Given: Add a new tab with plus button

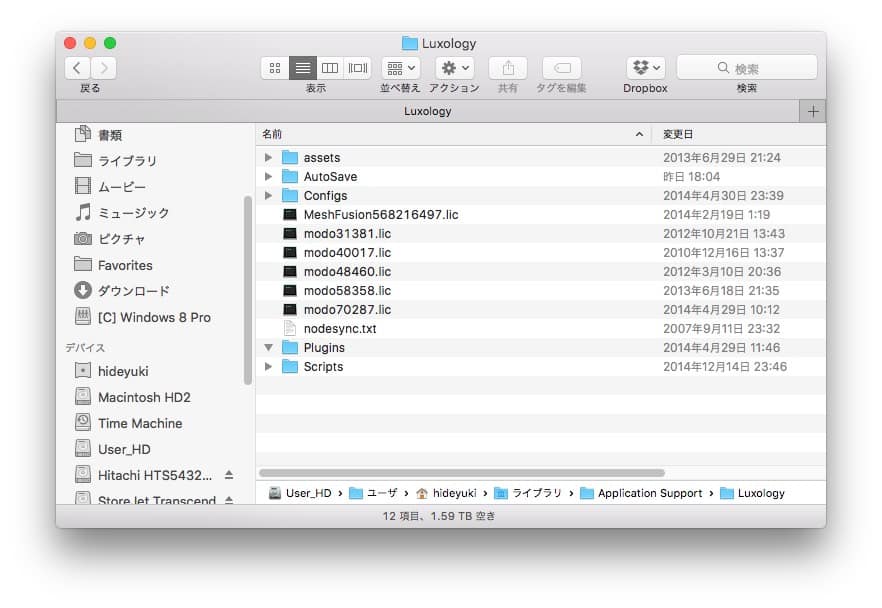Looking at the screenshot, I should click(x=812, y=111).
